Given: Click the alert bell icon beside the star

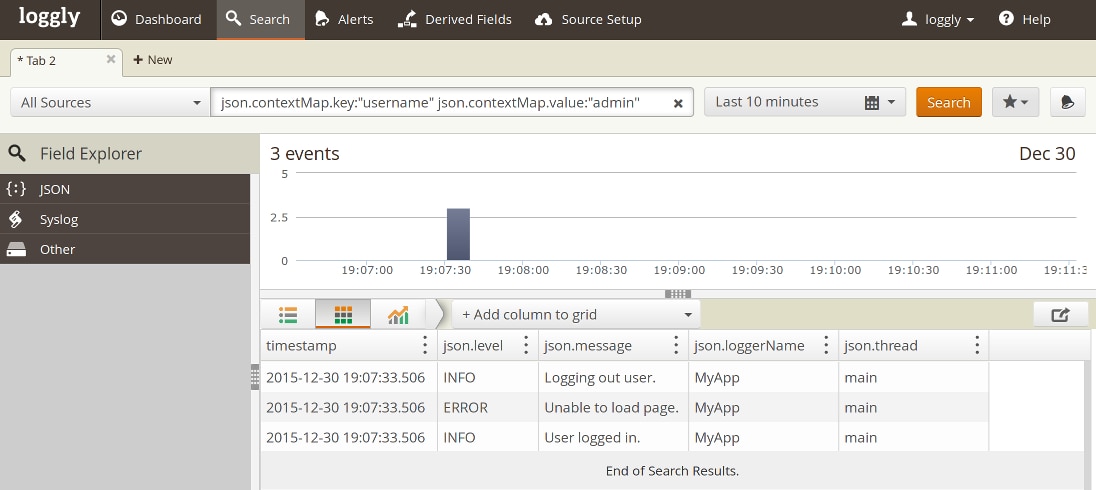Looking at the screenshot, I should pyautogui.click(x=1068, y=102).
